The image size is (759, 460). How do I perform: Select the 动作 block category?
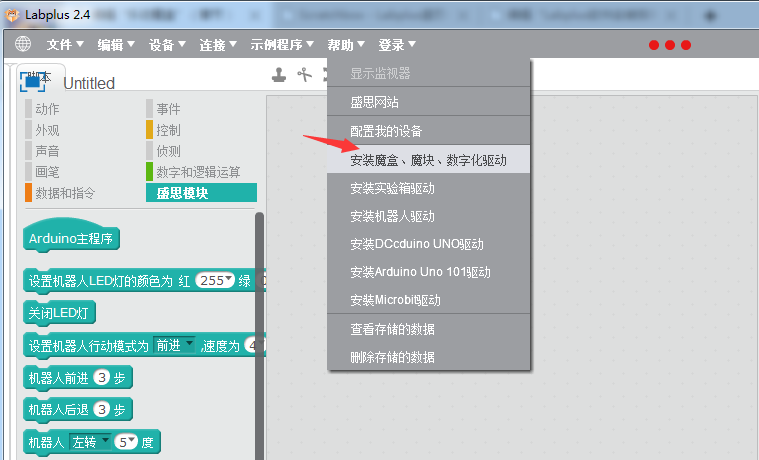pos(43,109)
